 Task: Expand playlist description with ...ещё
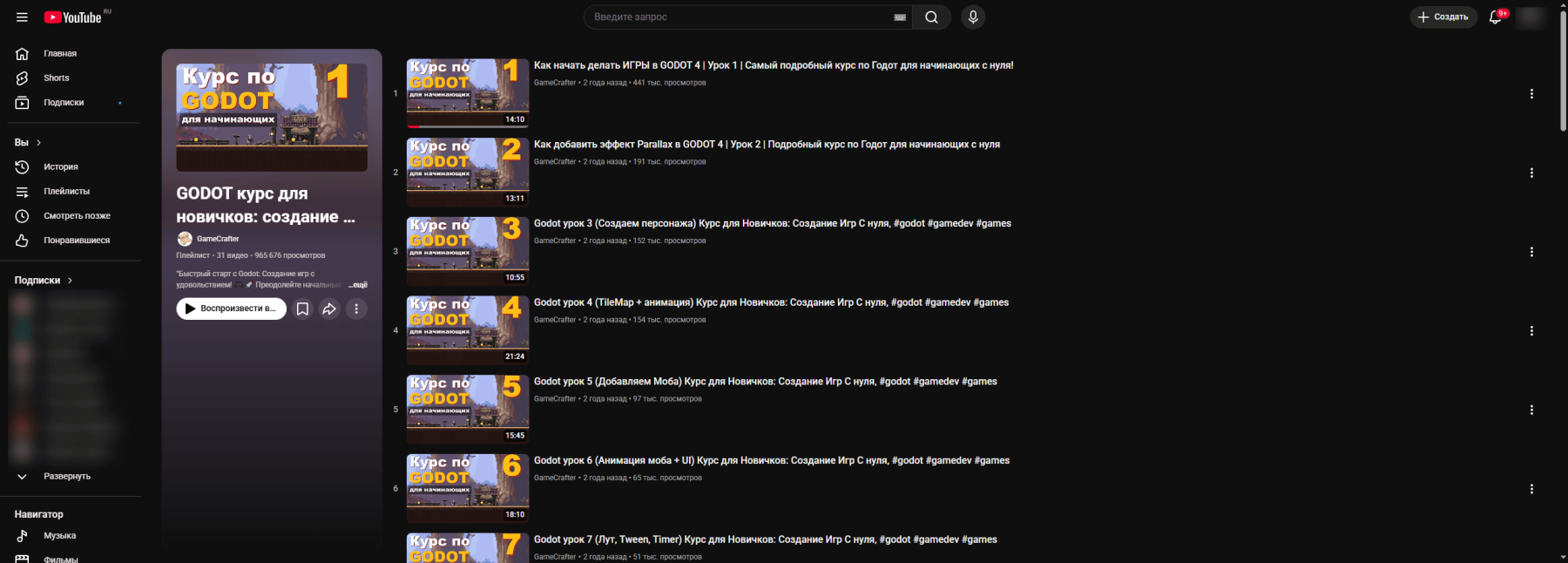358,285
